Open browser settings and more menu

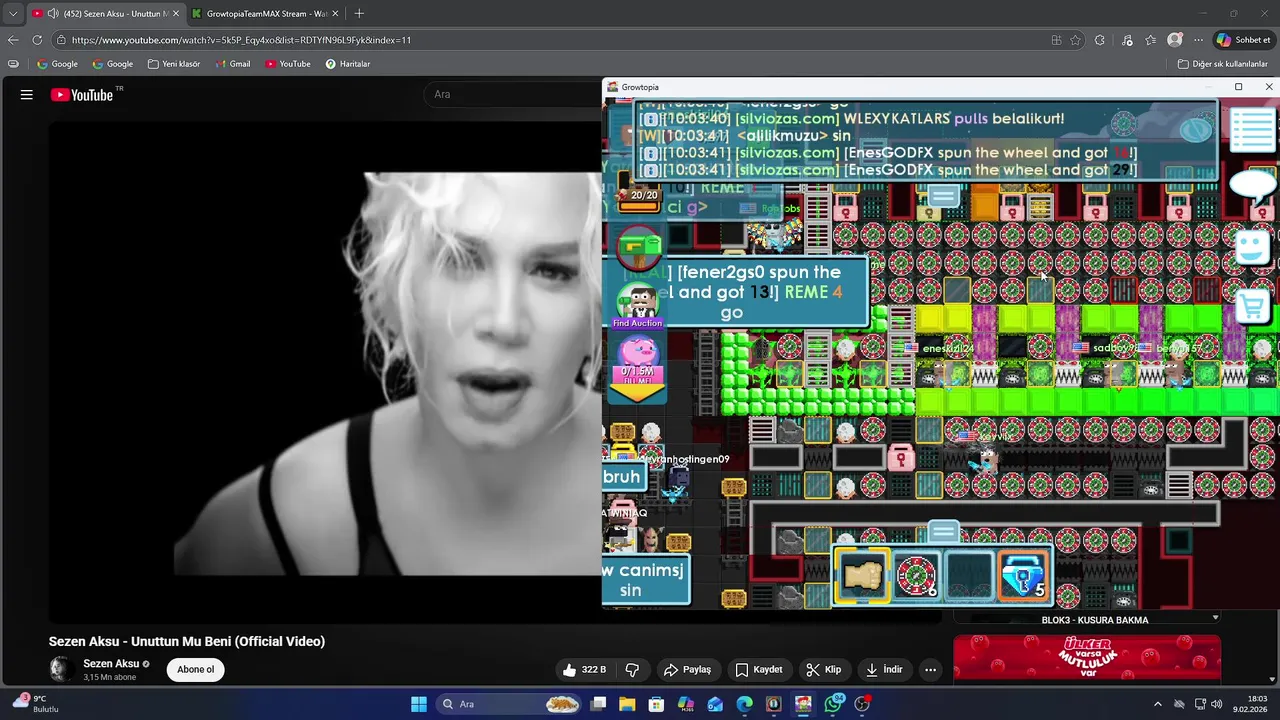[1198, 40]
